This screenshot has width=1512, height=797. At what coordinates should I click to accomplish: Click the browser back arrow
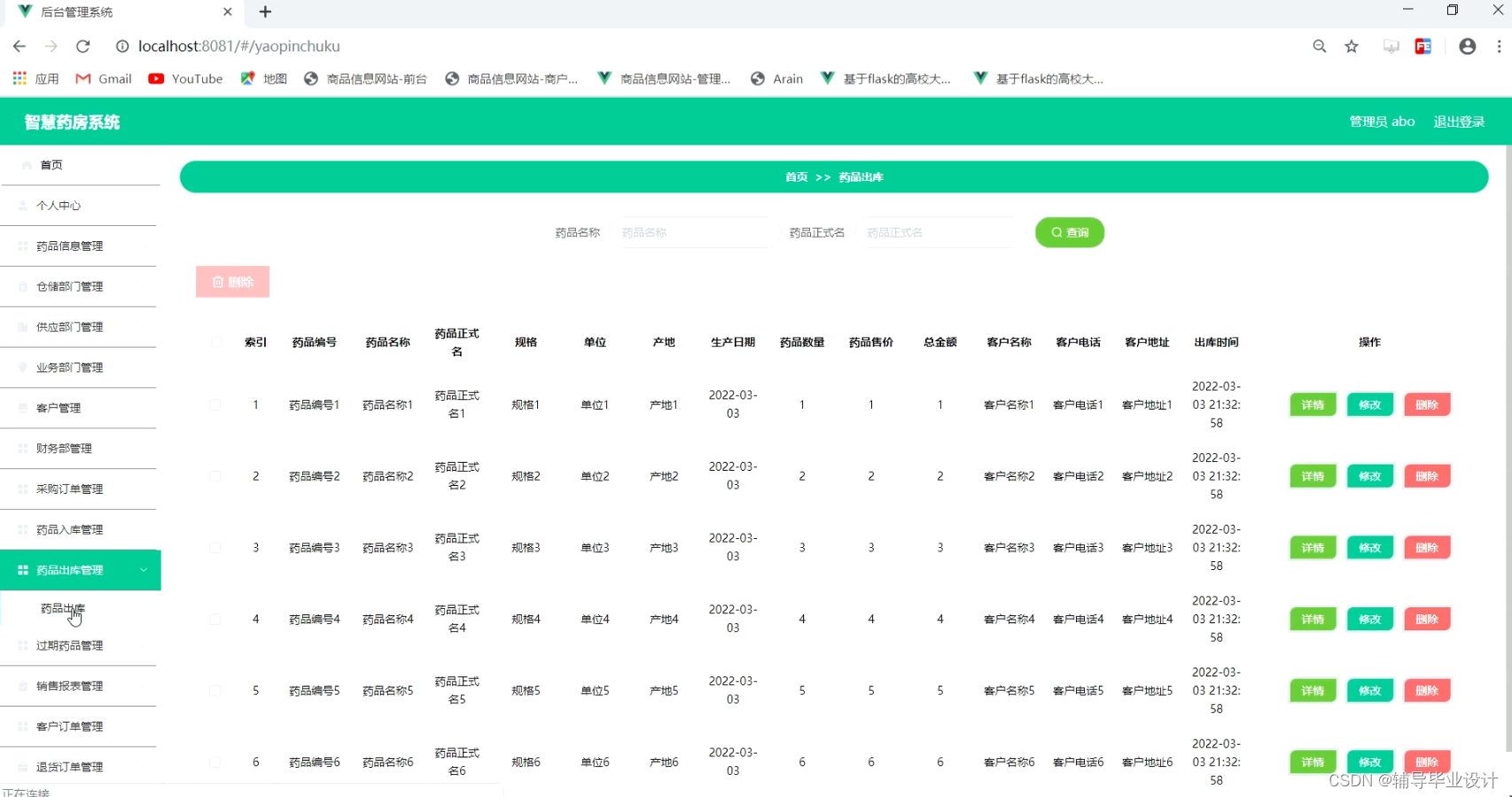[x=19, y=46]
